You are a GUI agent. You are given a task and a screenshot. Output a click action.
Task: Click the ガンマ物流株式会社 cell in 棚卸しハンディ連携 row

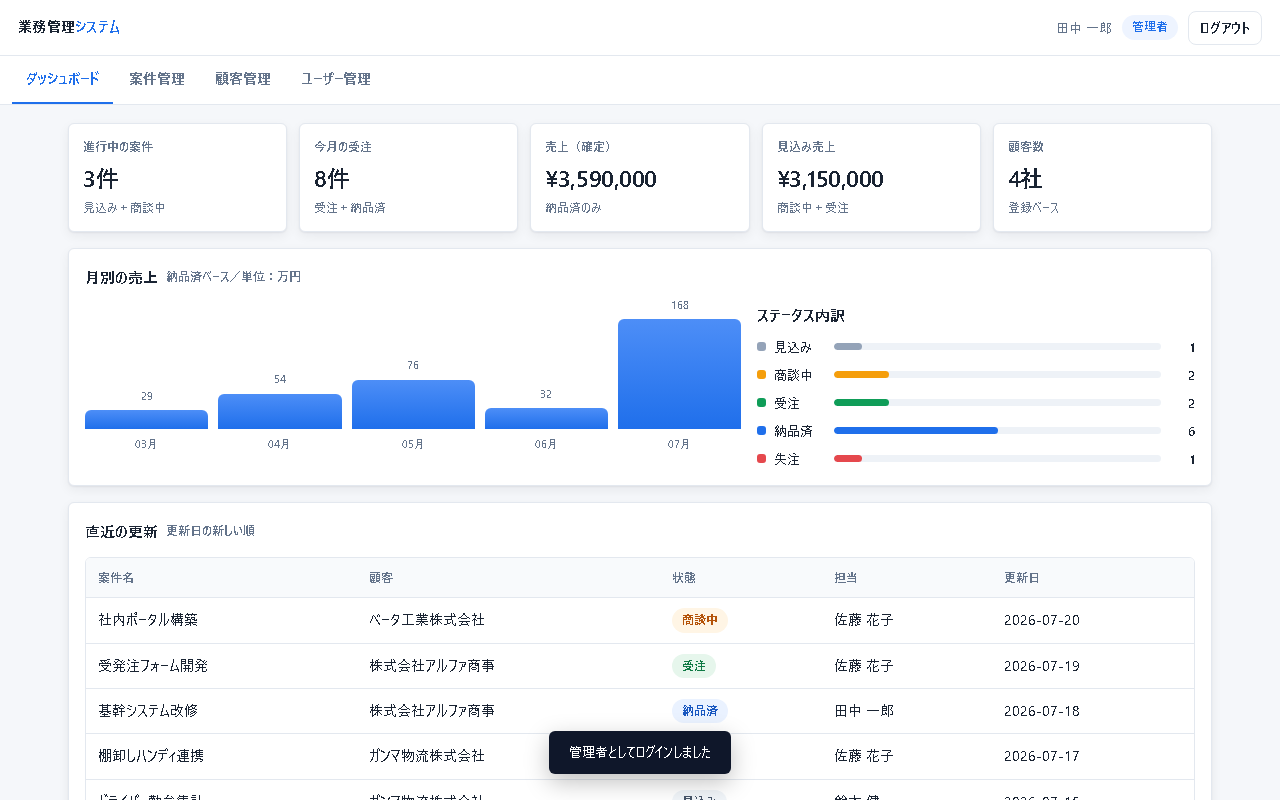427,756
